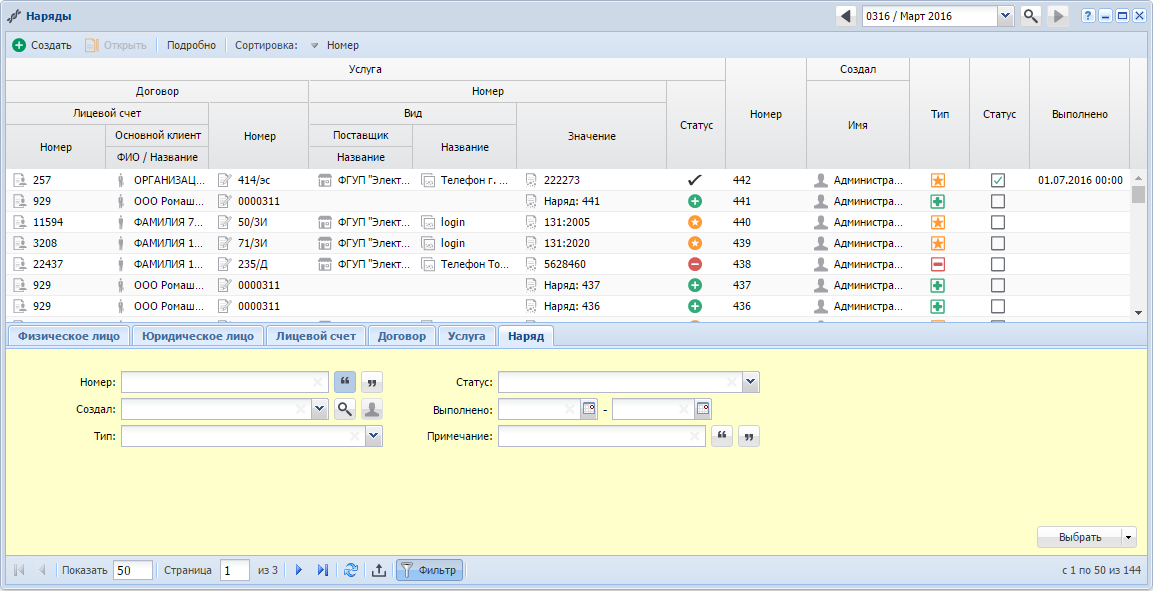Click the Выполнено column header

point(1079,114)
